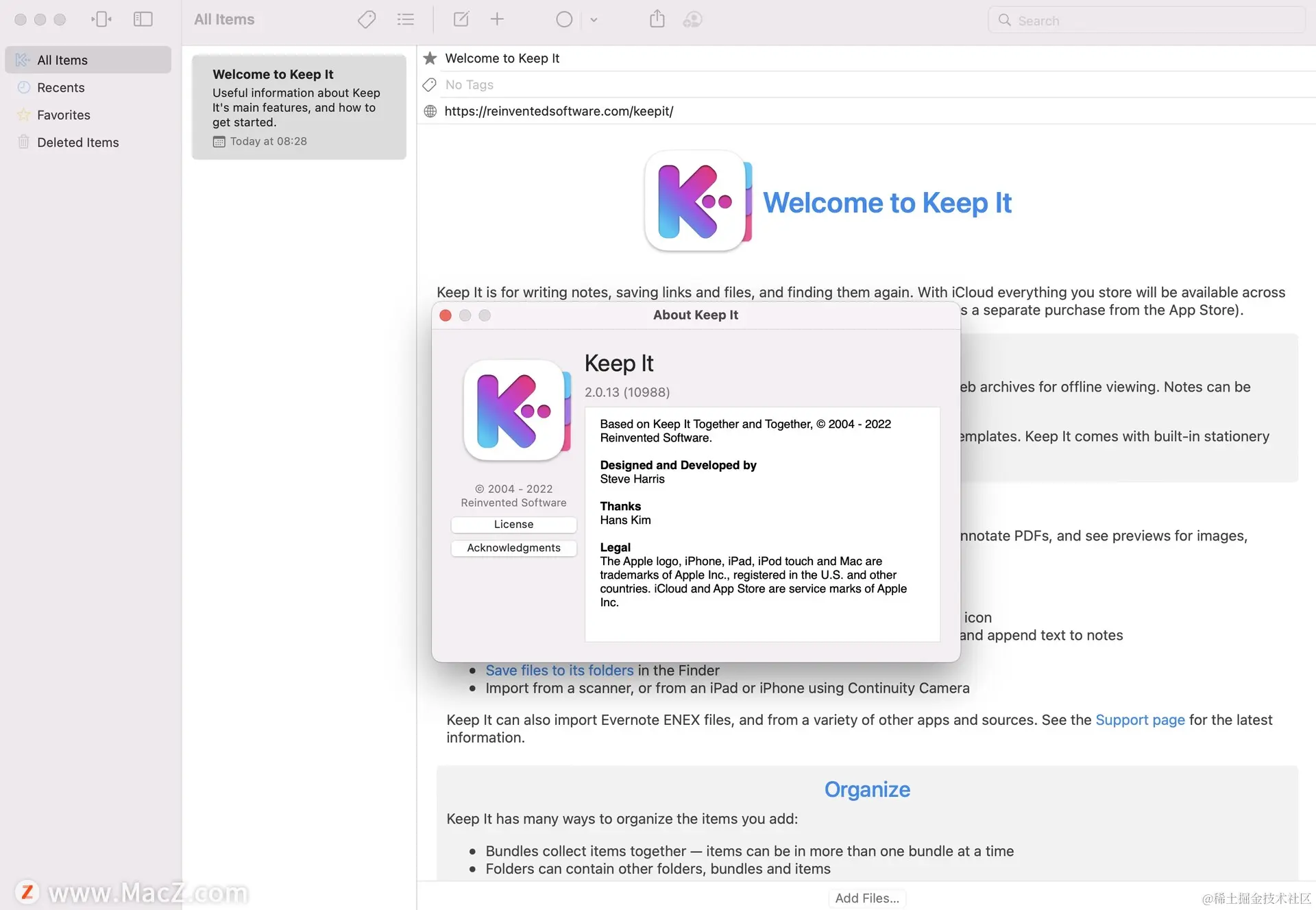The width and height of the screenshot is (1316, 910).
Task: Toggle the favorite star for Welcome note
Action: tap(430, 58)
